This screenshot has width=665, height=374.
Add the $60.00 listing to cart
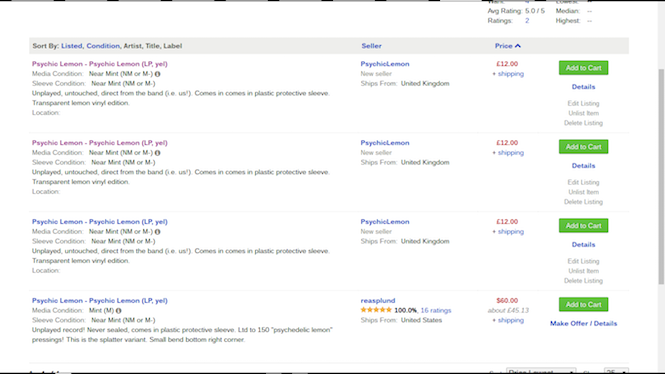tap(583, 304)
